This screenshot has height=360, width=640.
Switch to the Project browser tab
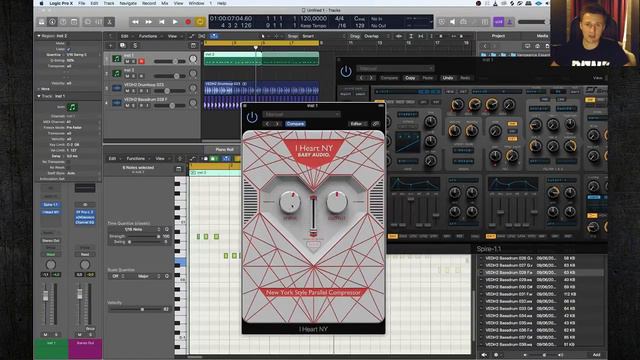tap(498, 36)
